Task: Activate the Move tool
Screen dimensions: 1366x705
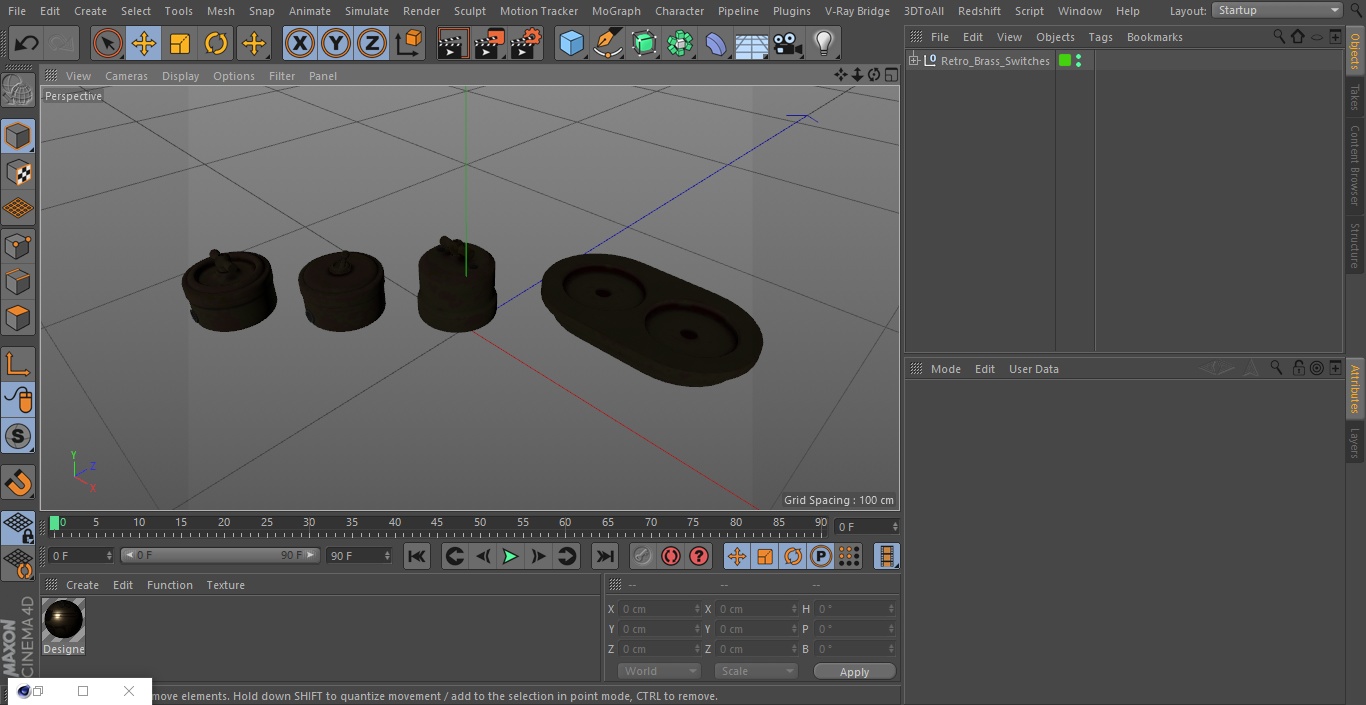Action: click(144, 43)
